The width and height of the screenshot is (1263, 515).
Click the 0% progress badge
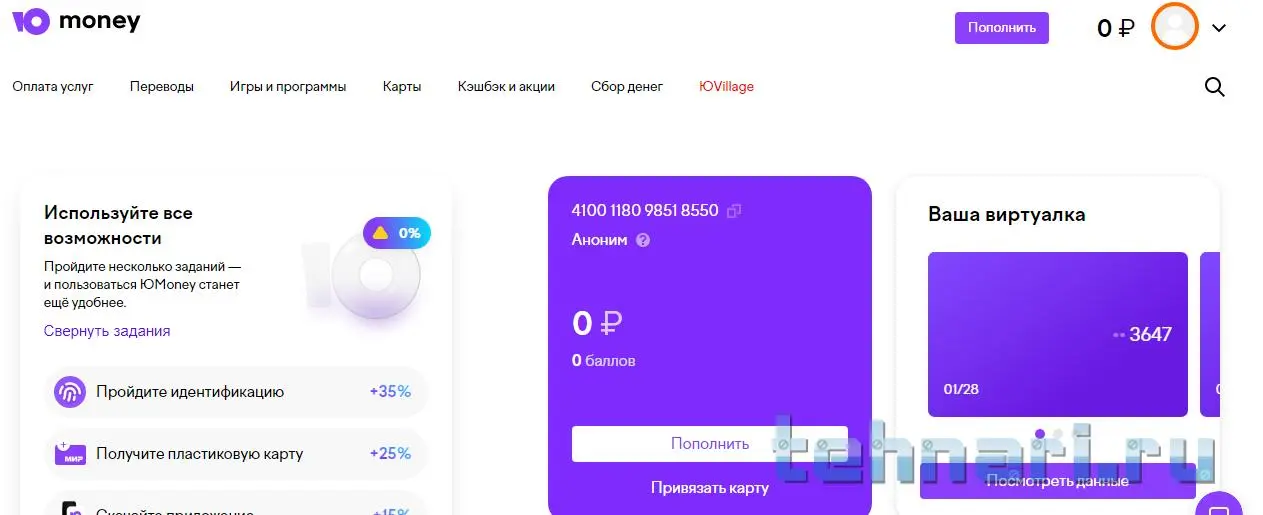[397, 233]
